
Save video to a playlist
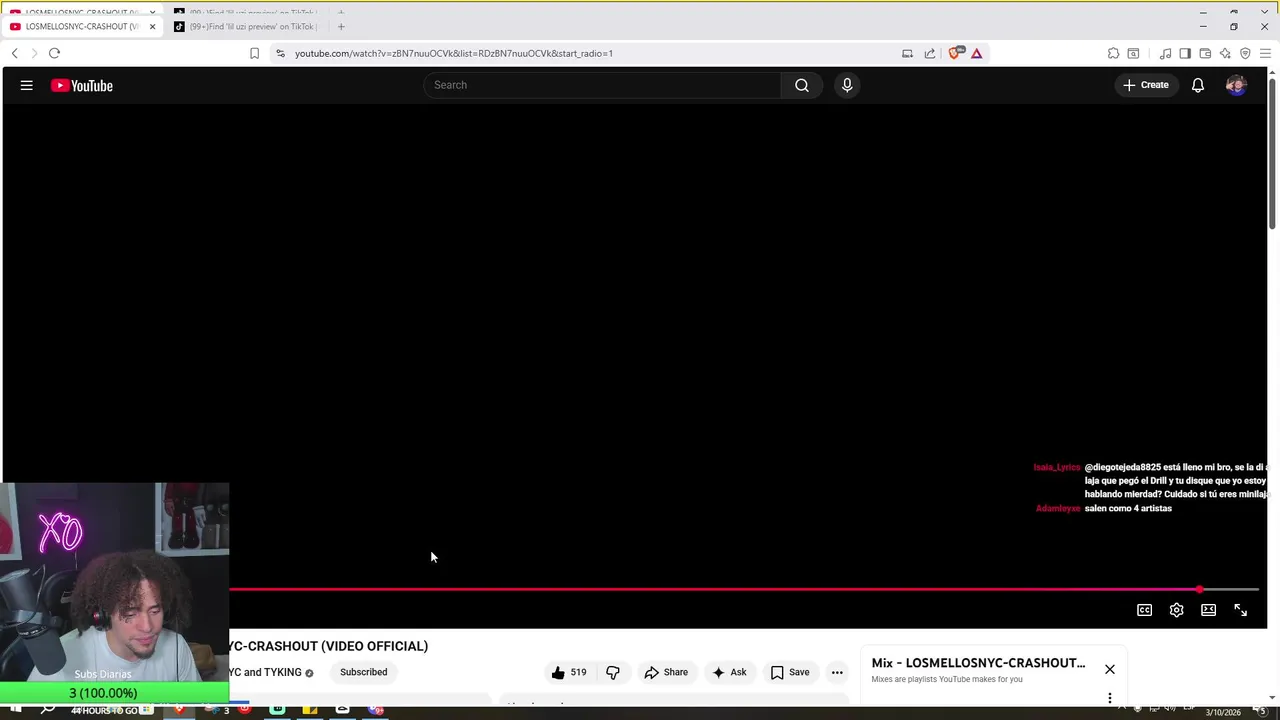click(x=790, y=672)
